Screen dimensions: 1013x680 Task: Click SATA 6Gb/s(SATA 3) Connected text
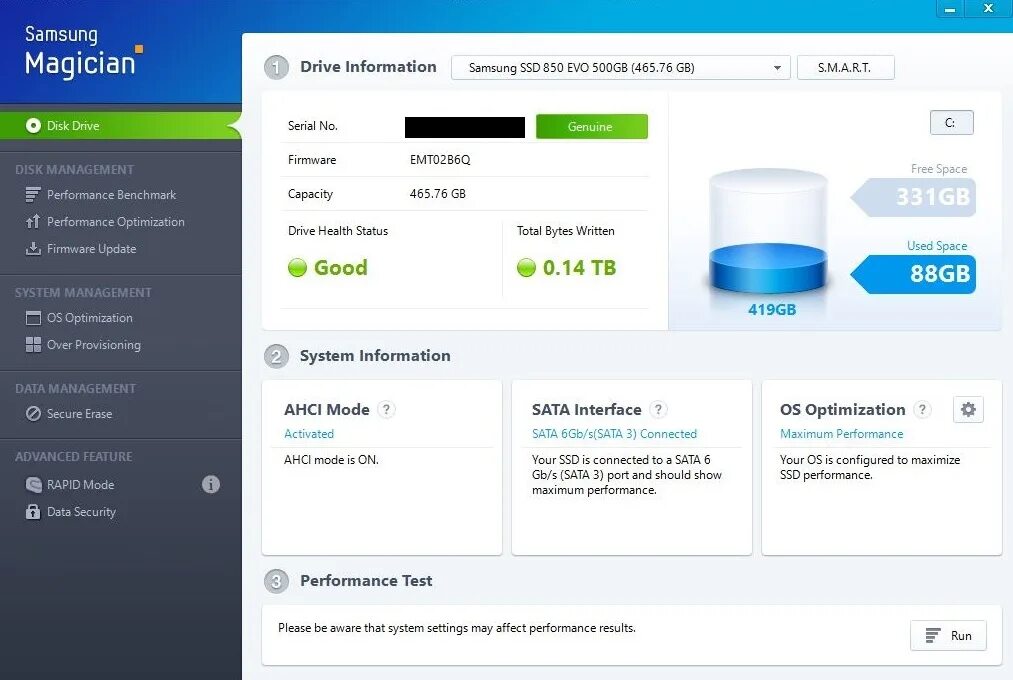point(614,434)
